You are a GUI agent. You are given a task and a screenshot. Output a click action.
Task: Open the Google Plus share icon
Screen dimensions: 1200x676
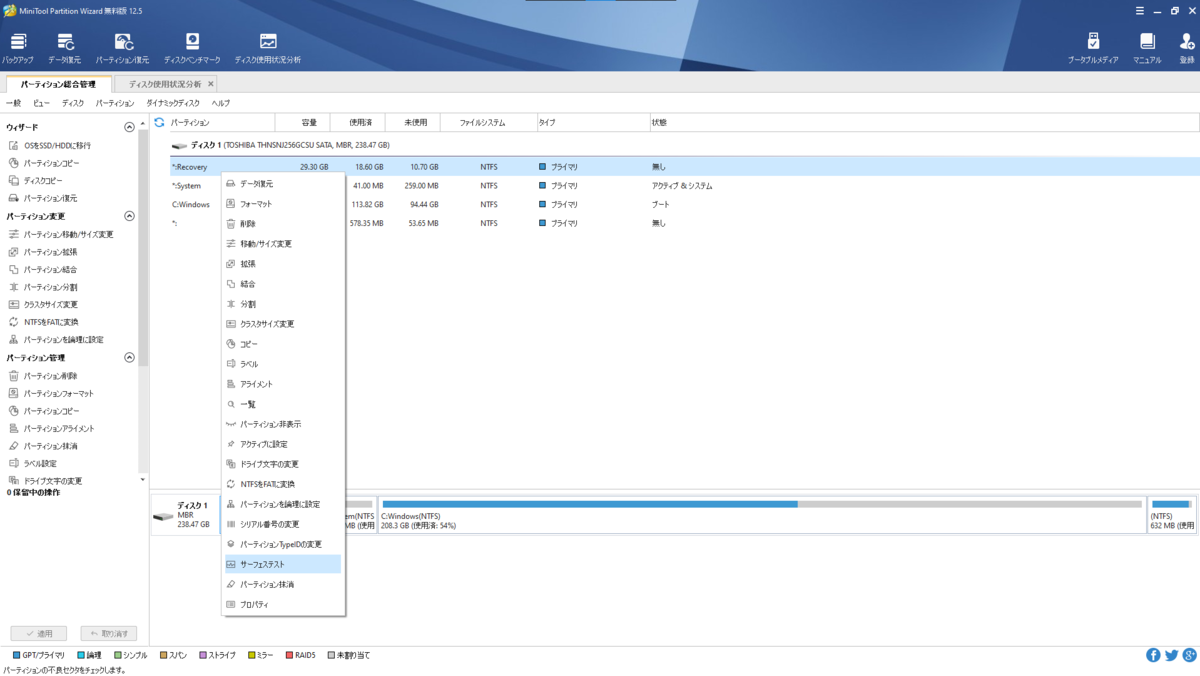point(1189,655)
